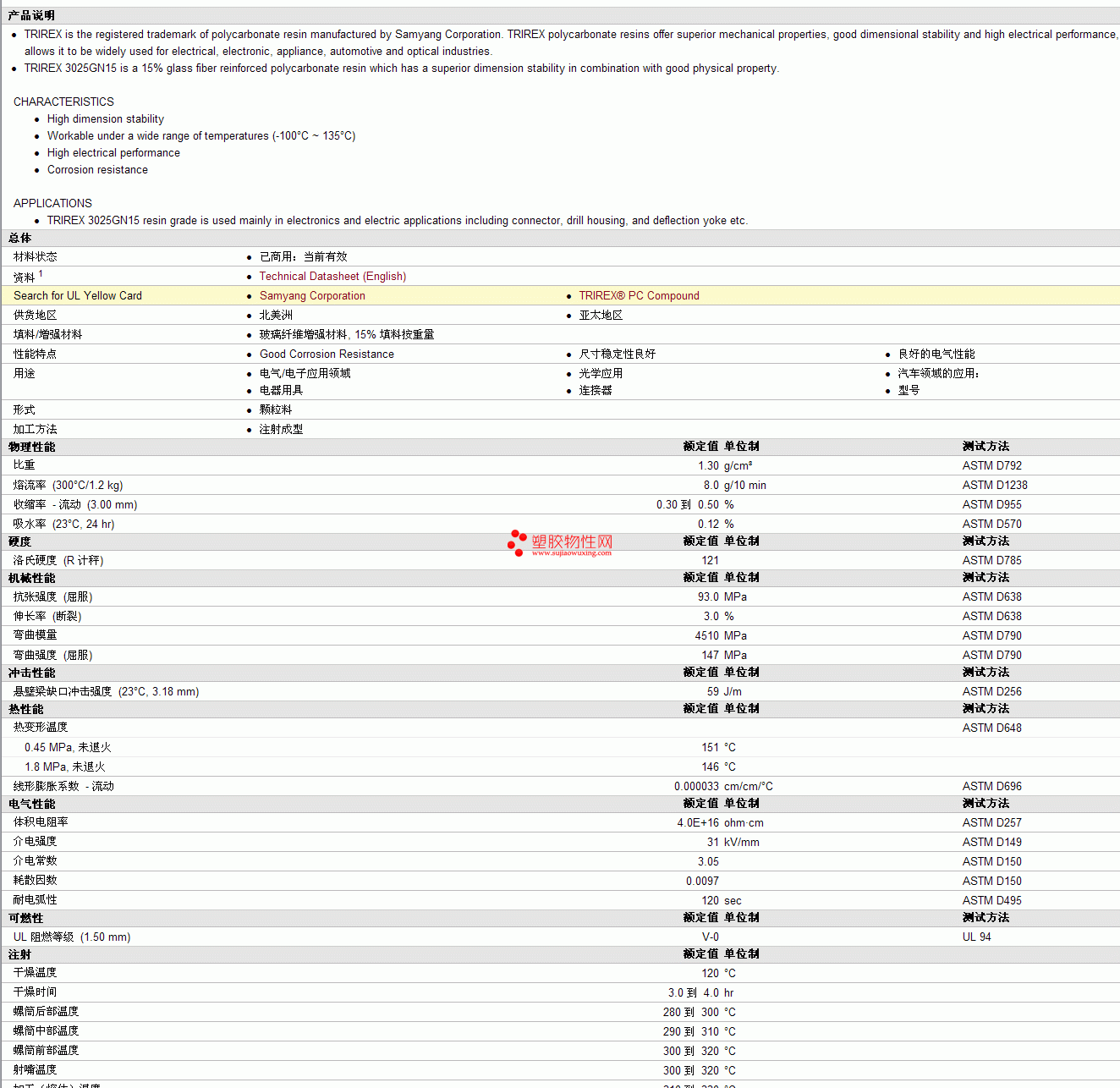1120x1088 pixels.
Task: Click the 151 °C heat deflection value
Action: pyautogui.click(x=718, y=748)
